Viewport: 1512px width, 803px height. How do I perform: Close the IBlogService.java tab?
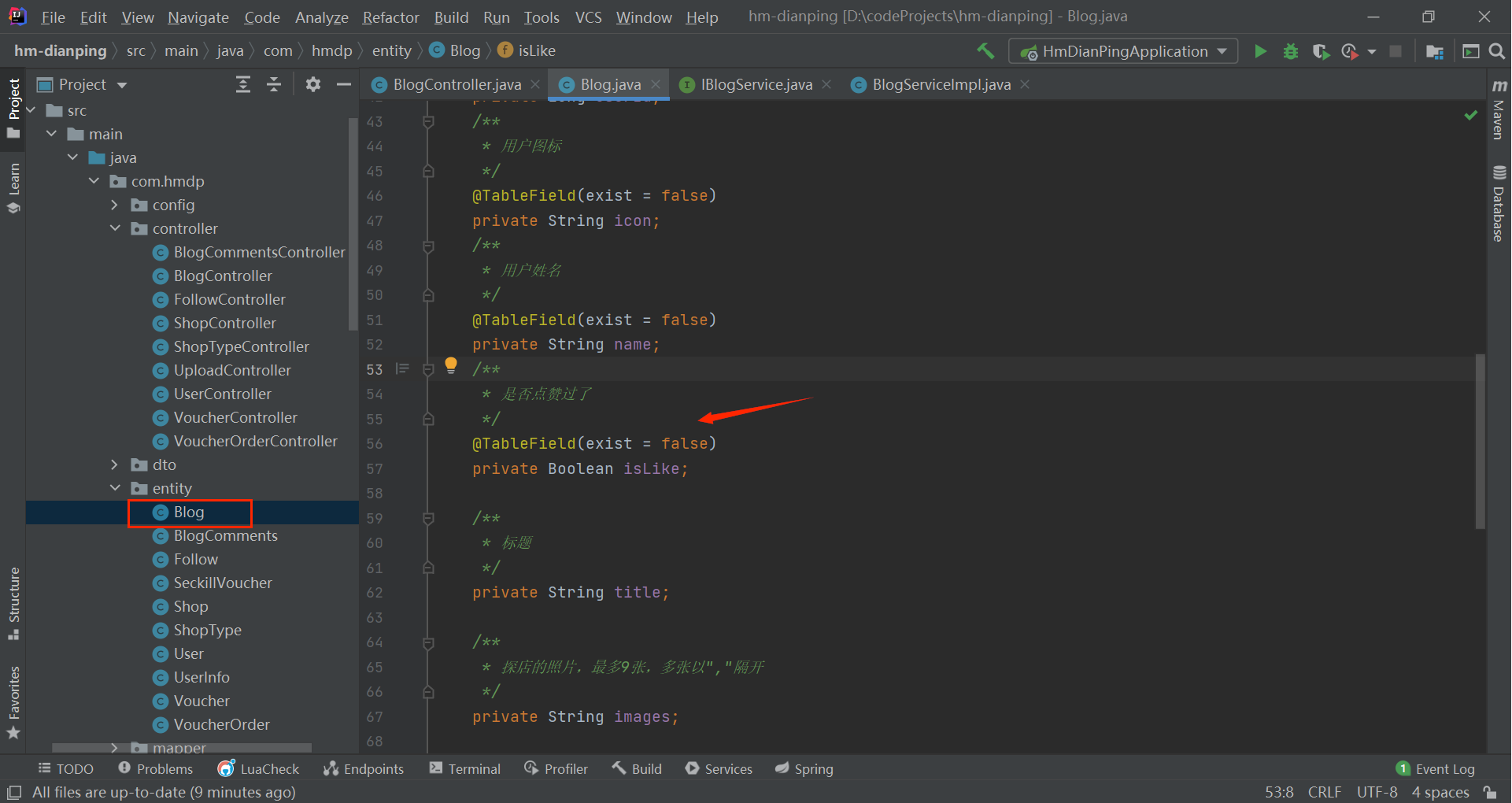tap(826, 84)
